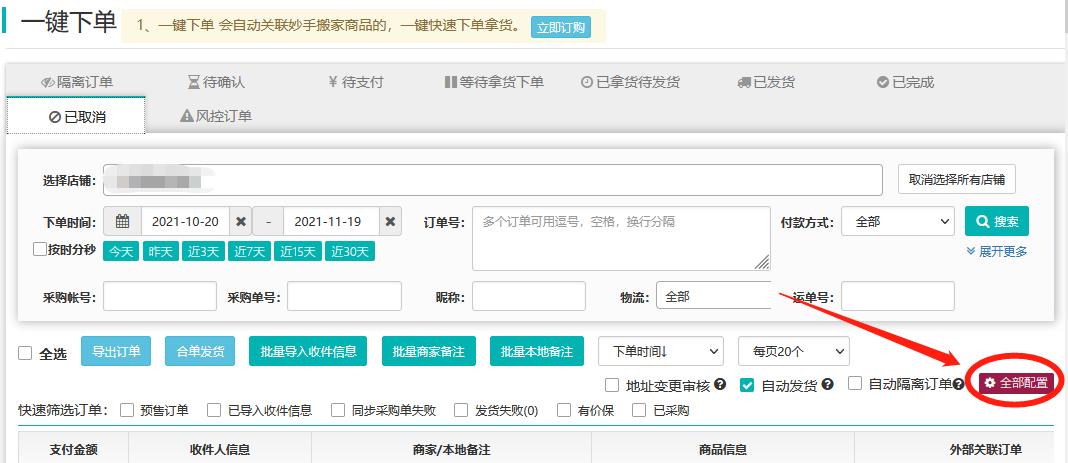The image size is (1068, 463).
Task: Filter by 预售订单 checkbox
Action: tap(127, 410)
